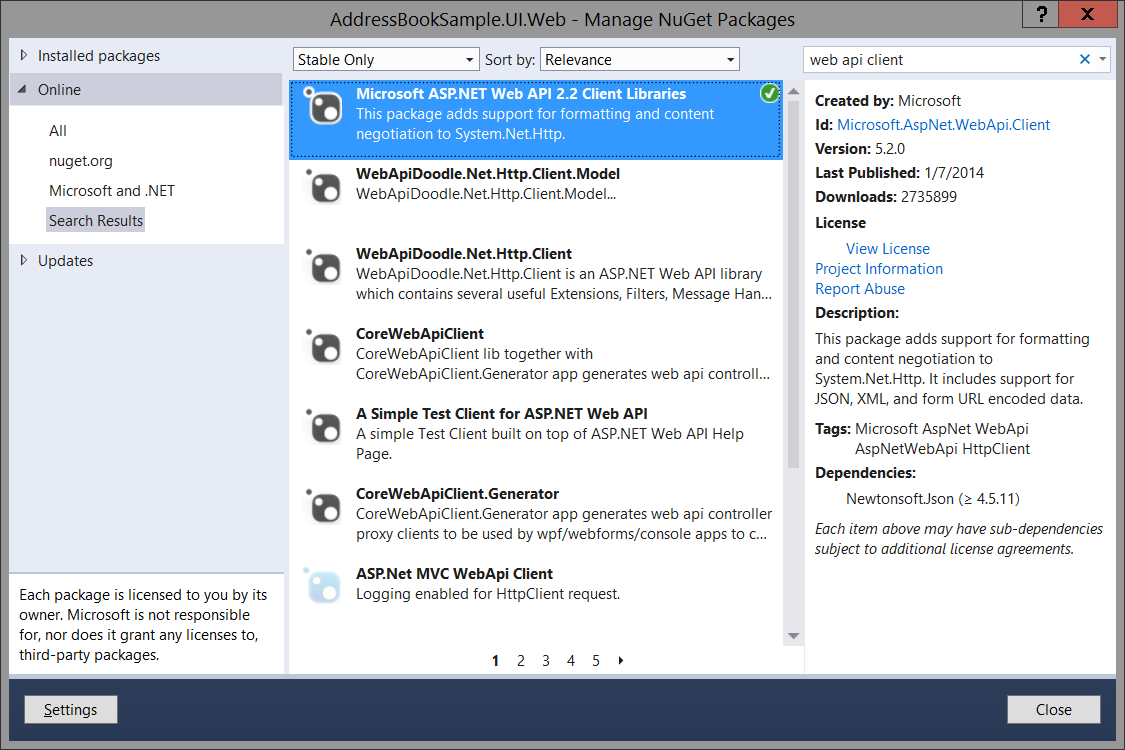
Task: Go to results page 5
Action: [596, 660]
